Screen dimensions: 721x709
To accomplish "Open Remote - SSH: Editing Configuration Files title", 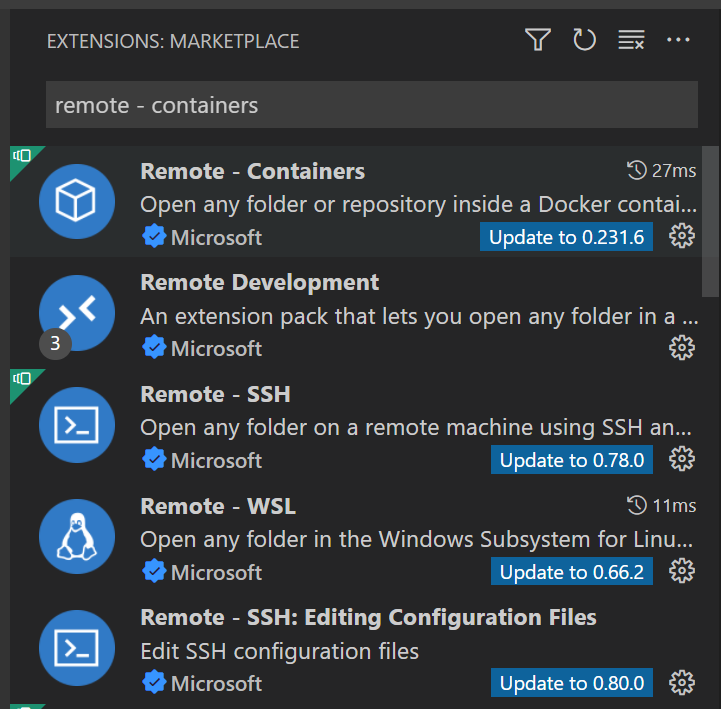I will (x=368, y=617).
